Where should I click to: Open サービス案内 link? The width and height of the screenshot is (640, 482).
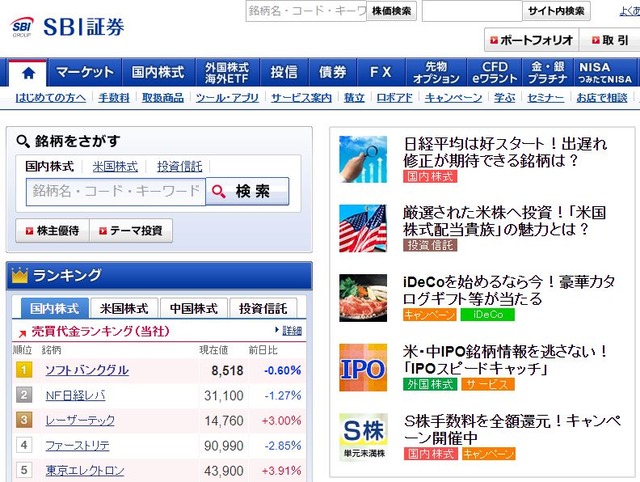tap(301, 98)
